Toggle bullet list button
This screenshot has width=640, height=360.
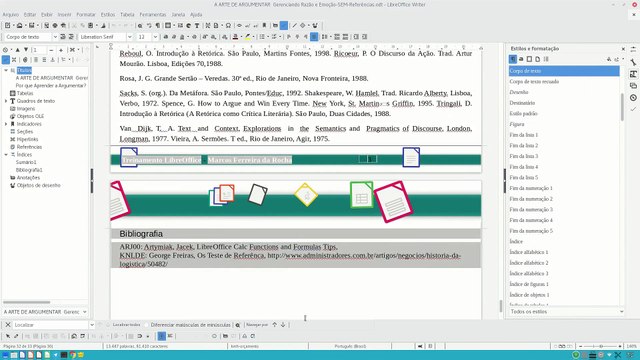(262, 37)
